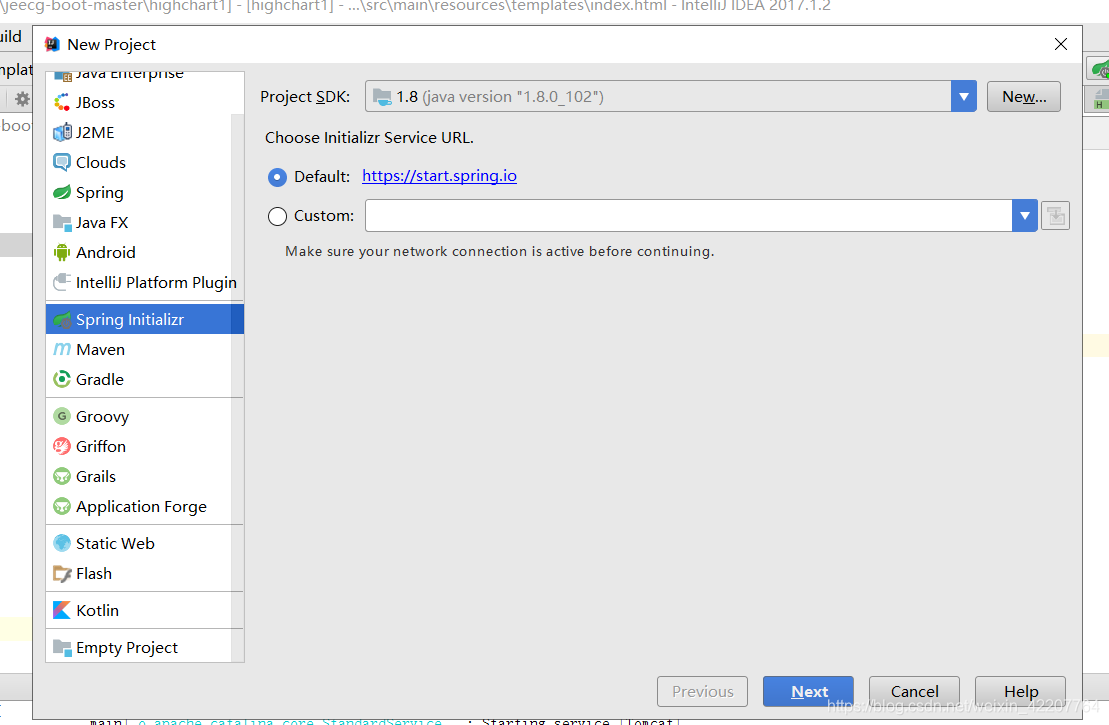Open the https://start.spring.io link

[x=439, y=176]
